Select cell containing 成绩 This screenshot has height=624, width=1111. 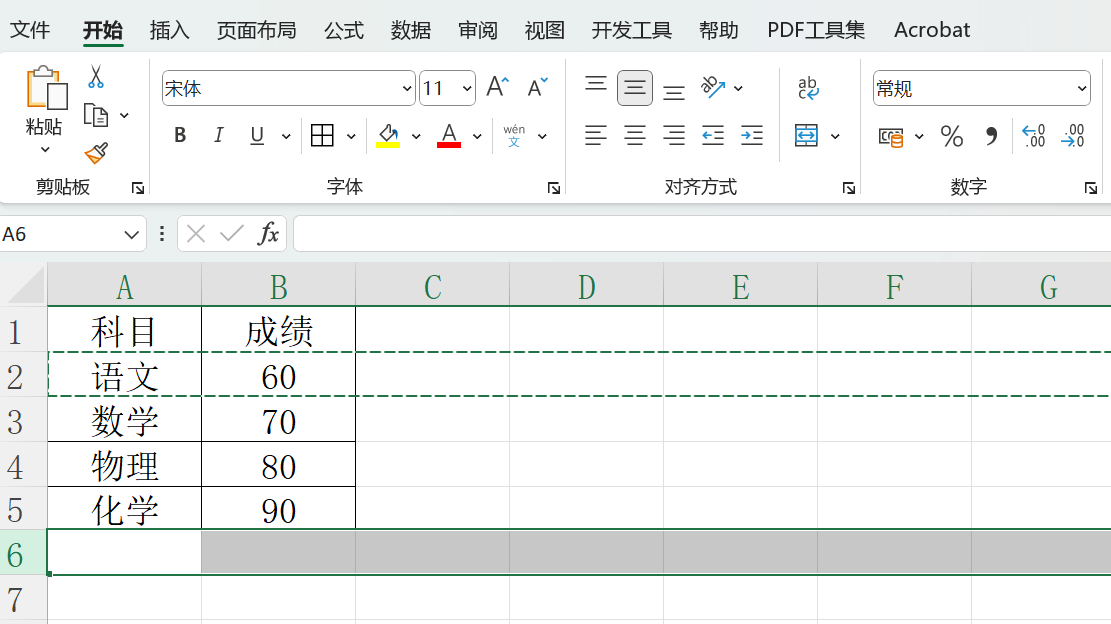278,331
